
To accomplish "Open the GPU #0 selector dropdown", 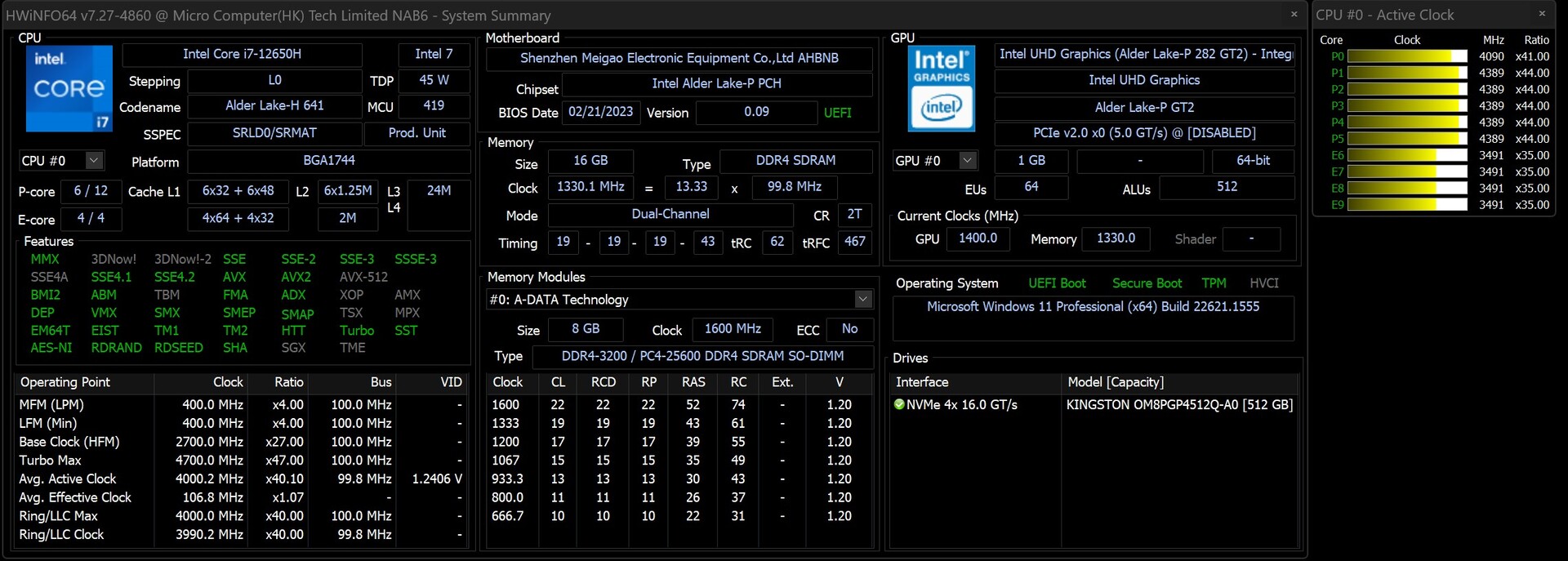I will click(x=968, y=161).
